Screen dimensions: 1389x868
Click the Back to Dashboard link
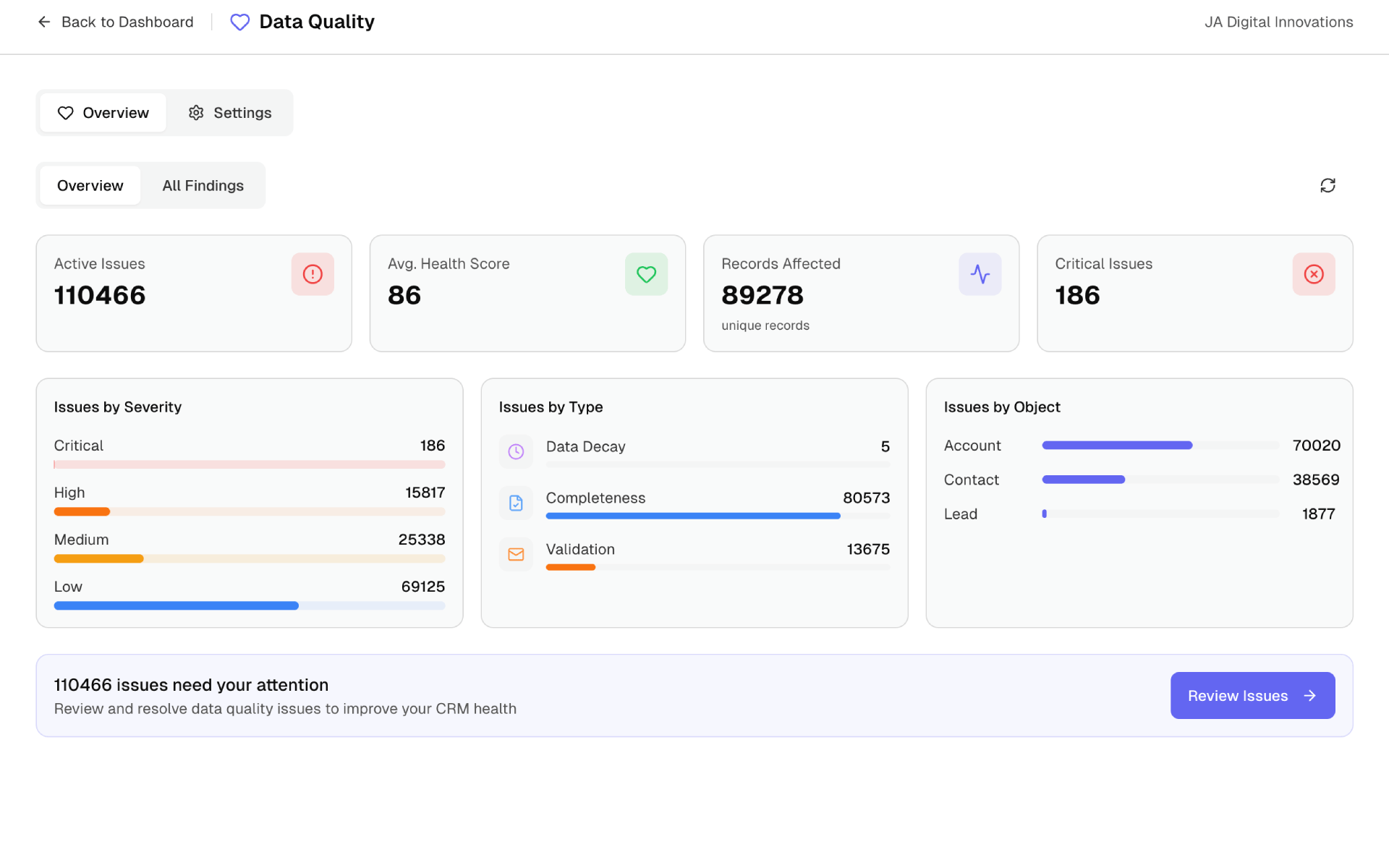(127, 22)
